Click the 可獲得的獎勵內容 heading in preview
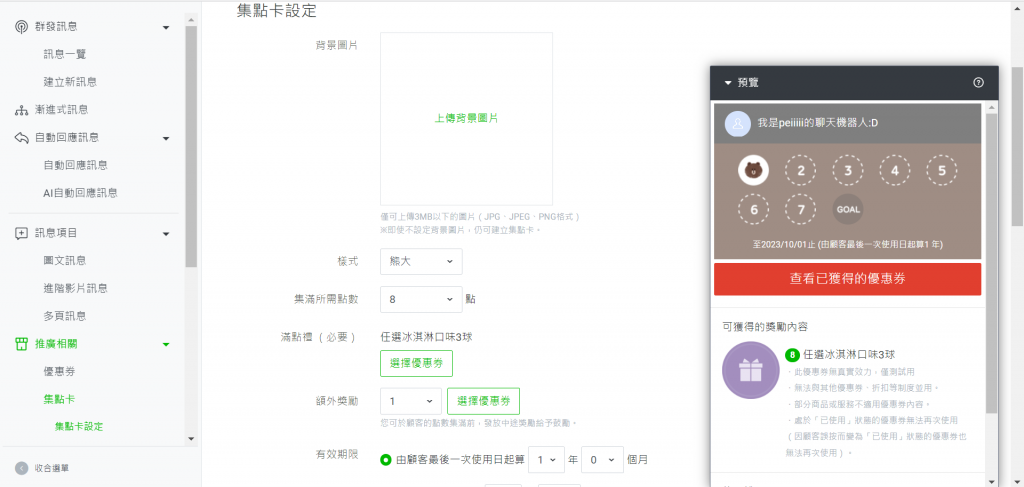The image size is (1024, 487). (x=765, y=326)
